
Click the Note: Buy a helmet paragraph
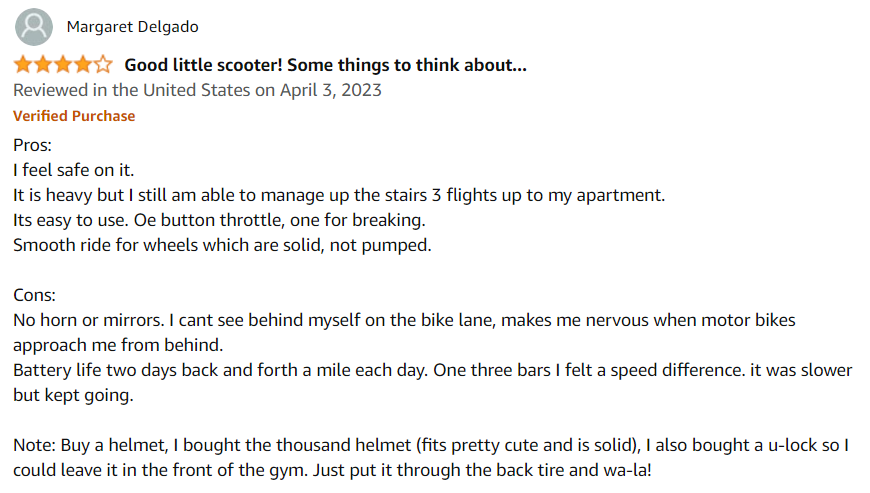[431, 457]
